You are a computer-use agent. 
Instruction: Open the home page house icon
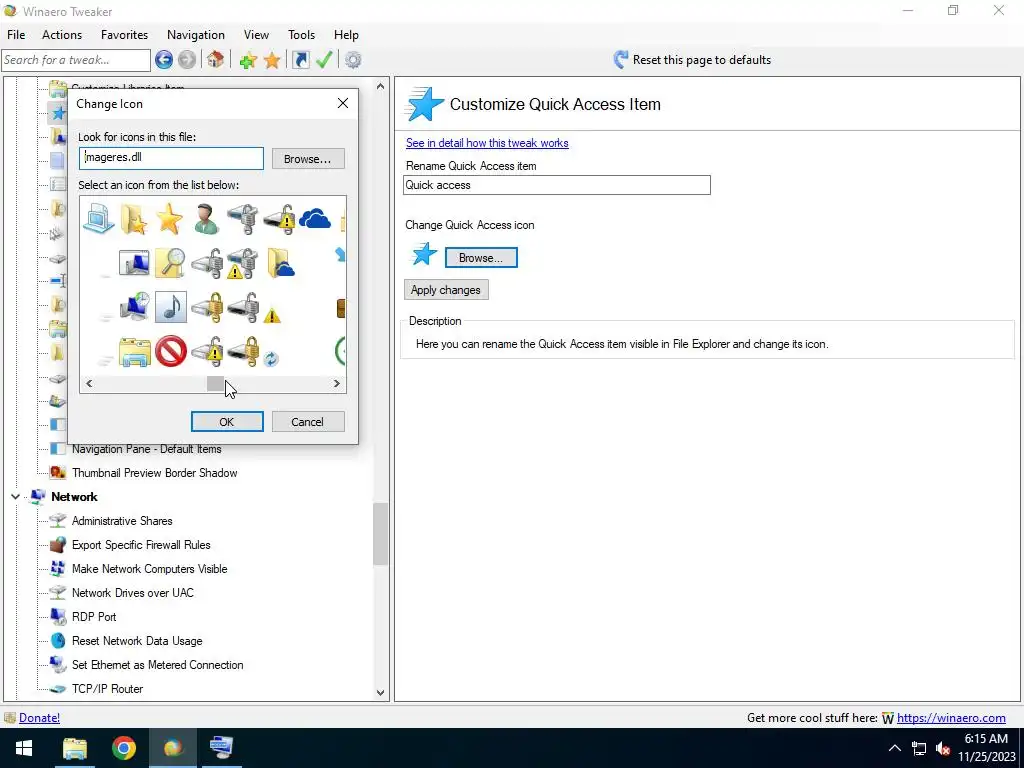(216, 60)
